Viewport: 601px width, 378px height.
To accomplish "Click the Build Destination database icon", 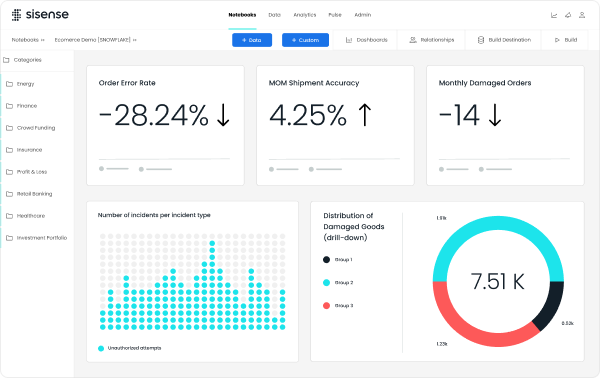I will [x=481, y=40].
